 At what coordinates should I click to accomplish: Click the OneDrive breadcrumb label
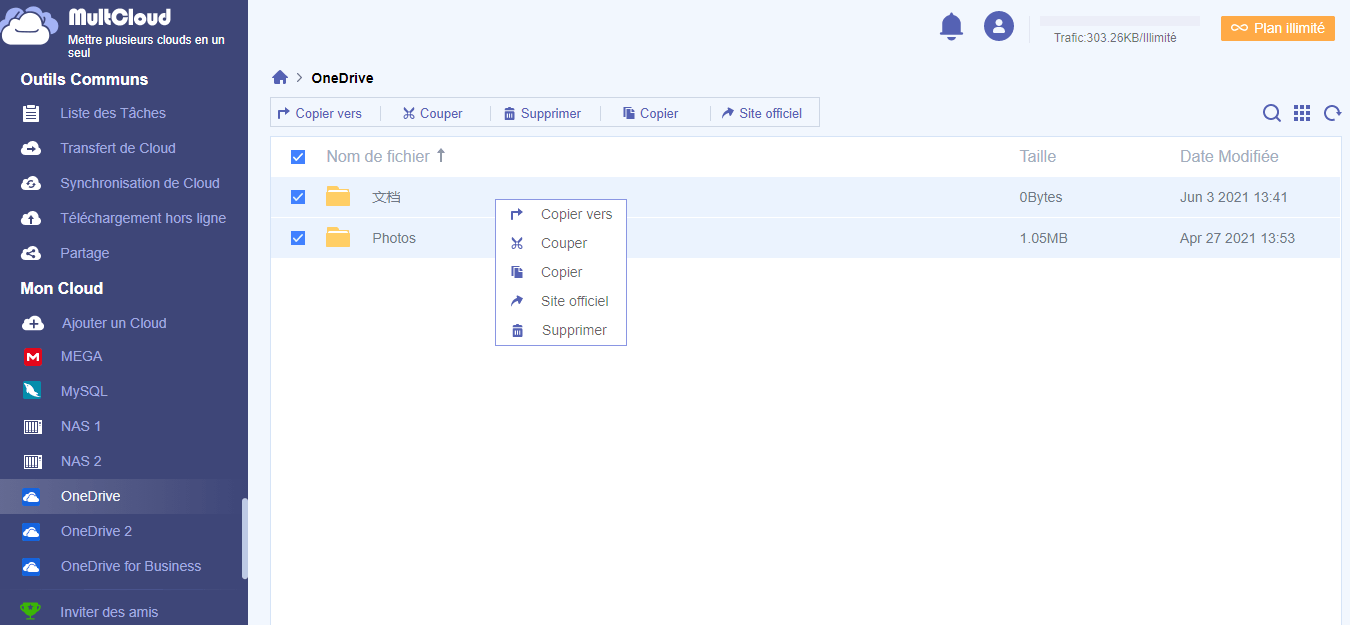click(x=342, y=78)
